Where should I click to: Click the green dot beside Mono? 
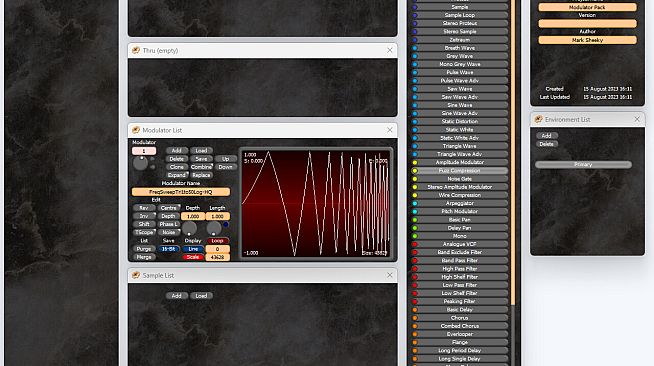tap(415, 236)
